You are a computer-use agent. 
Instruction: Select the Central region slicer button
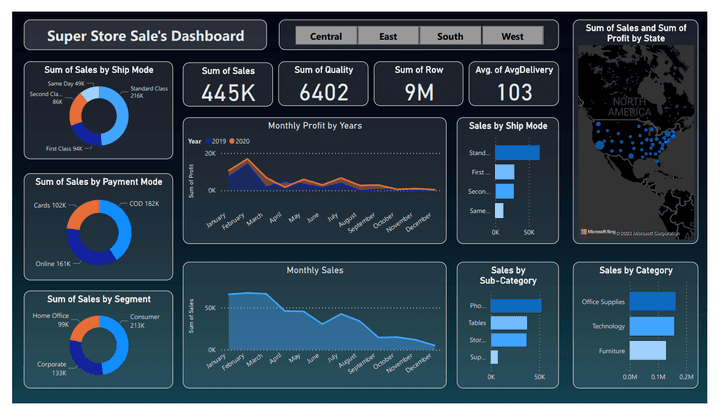tap(326, 36)
